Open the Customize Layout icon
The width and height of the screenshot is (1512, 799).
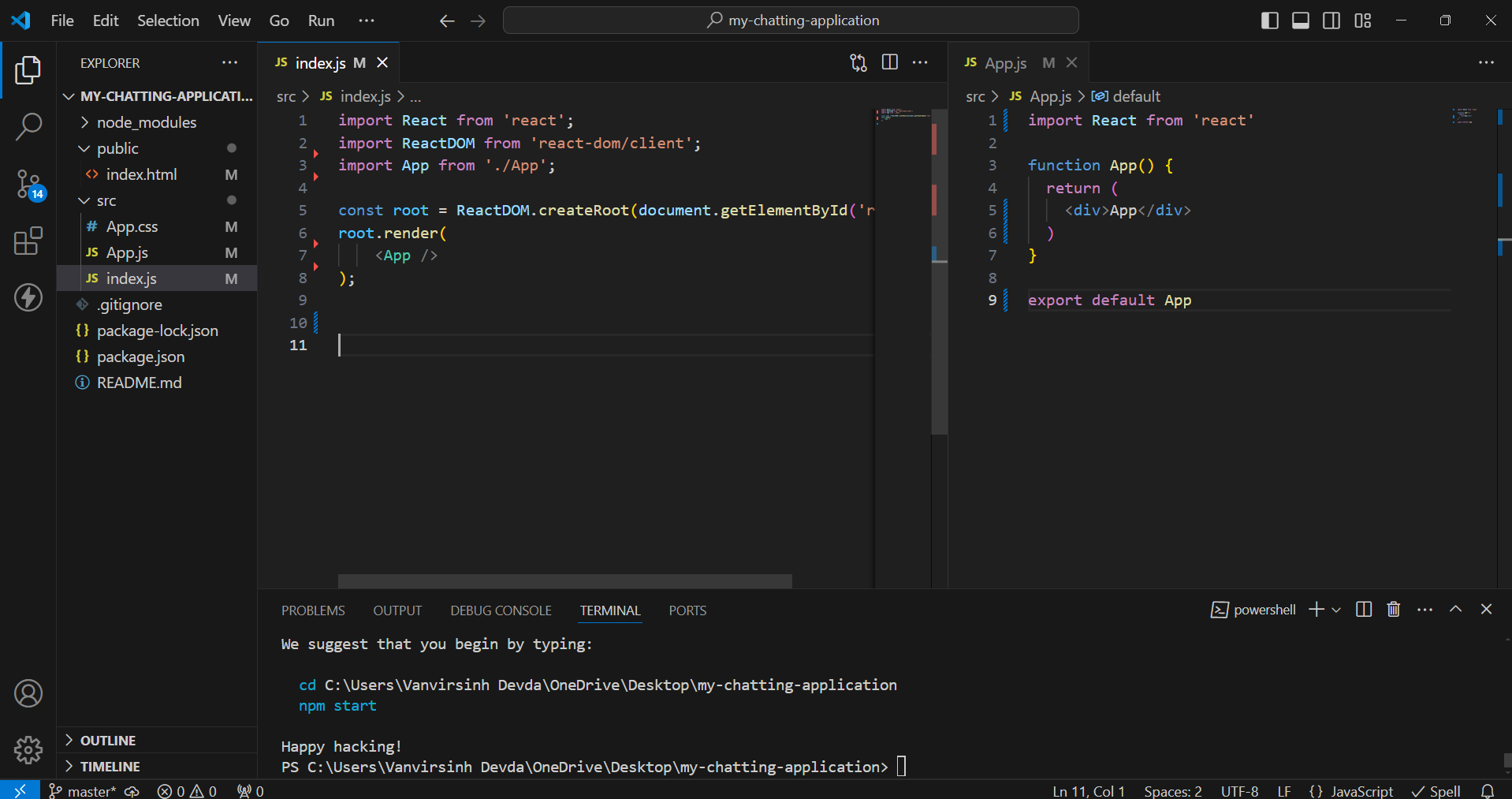pos(1363,21)
